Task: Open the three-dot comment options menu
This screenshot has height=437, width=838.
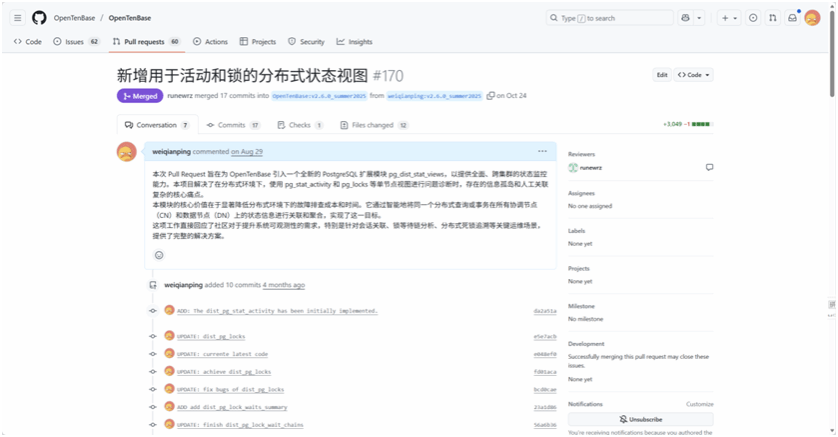Action: point(542,151)
